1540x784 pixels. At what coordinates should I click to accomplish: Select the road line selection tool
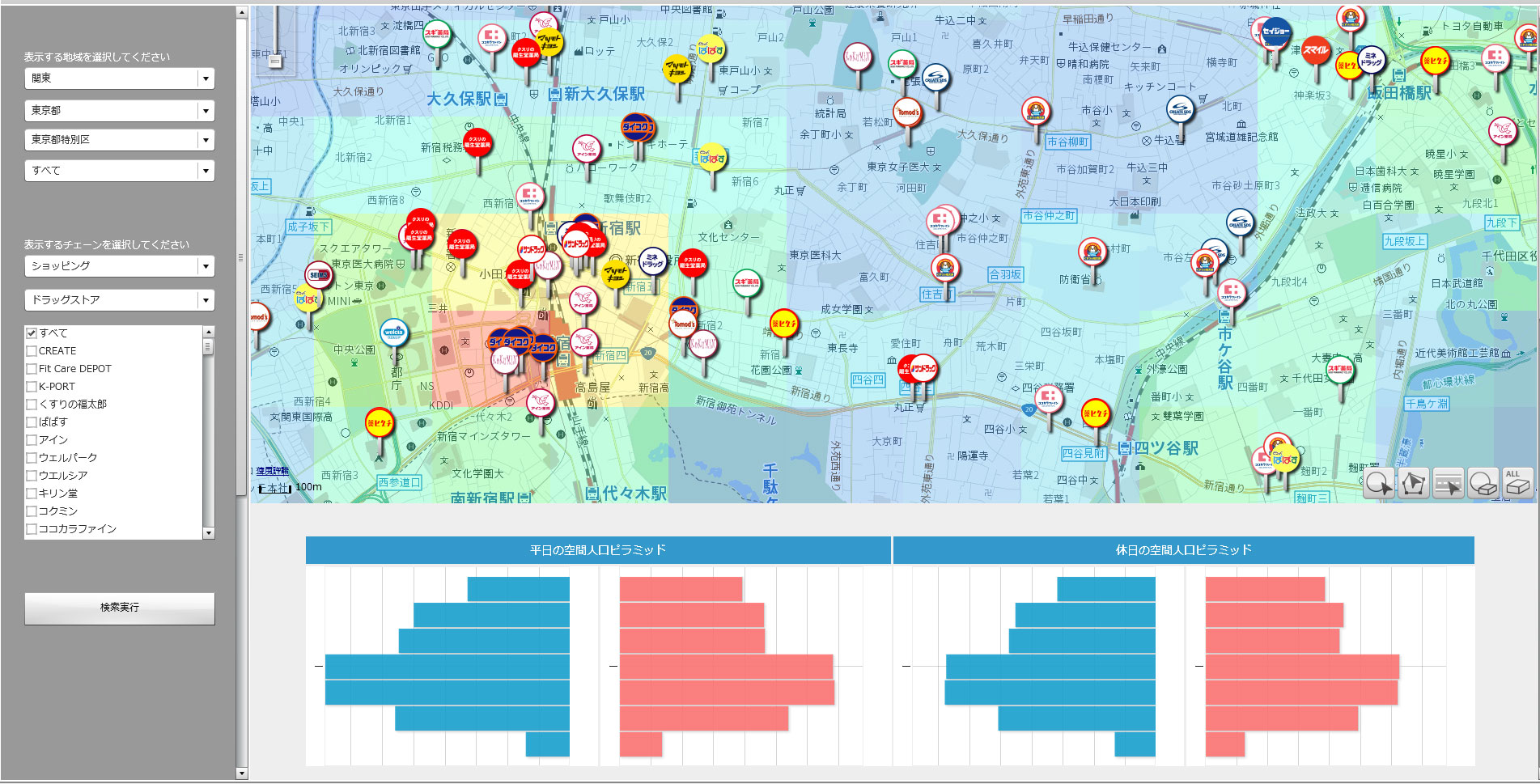tap(1448, 484)
